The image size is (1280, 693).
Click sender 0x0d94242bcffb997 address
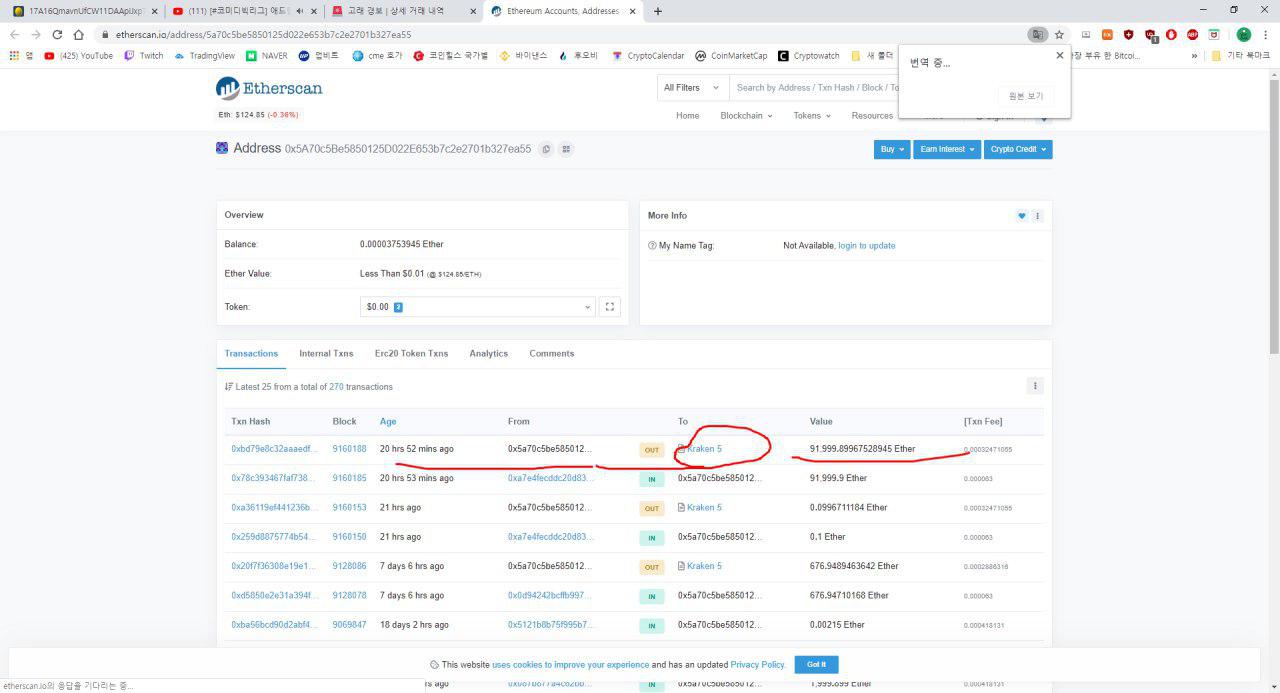tap(550, 596)
